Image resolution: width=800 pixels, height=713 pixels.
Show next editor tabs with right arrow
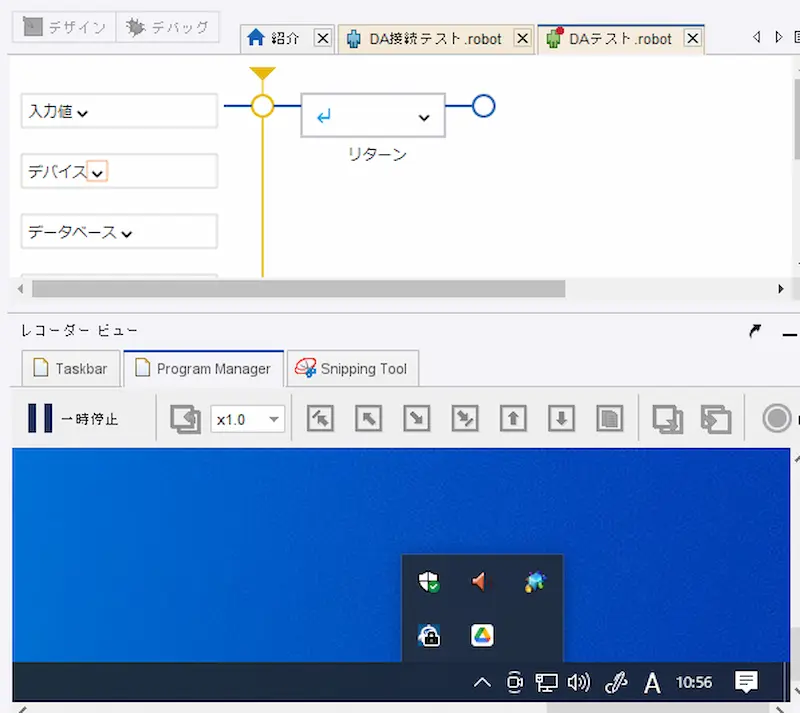(x=778, y=37)
